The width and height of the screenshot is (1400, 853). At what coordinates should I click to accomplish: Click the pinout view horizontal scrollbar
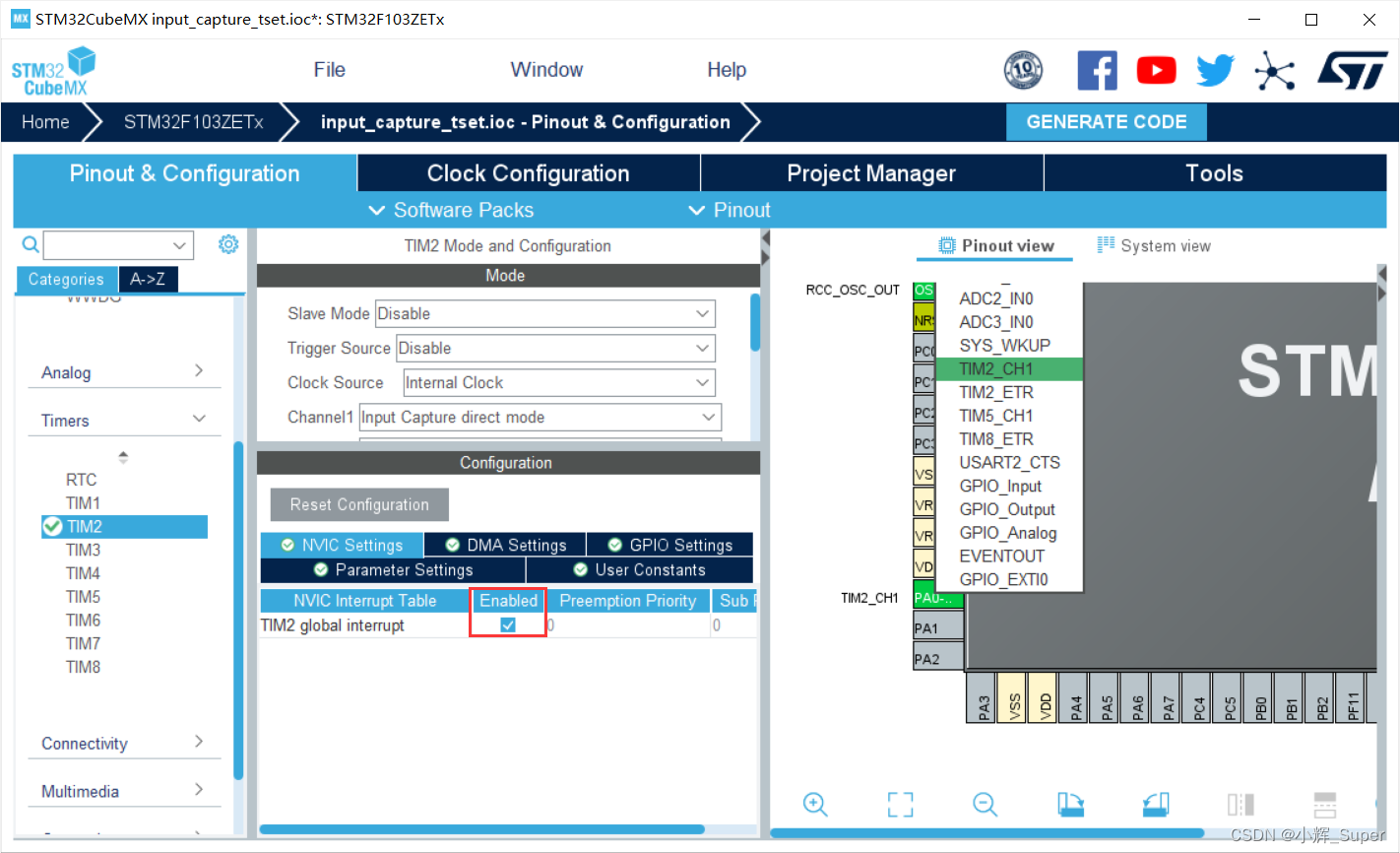coord(987,833)
